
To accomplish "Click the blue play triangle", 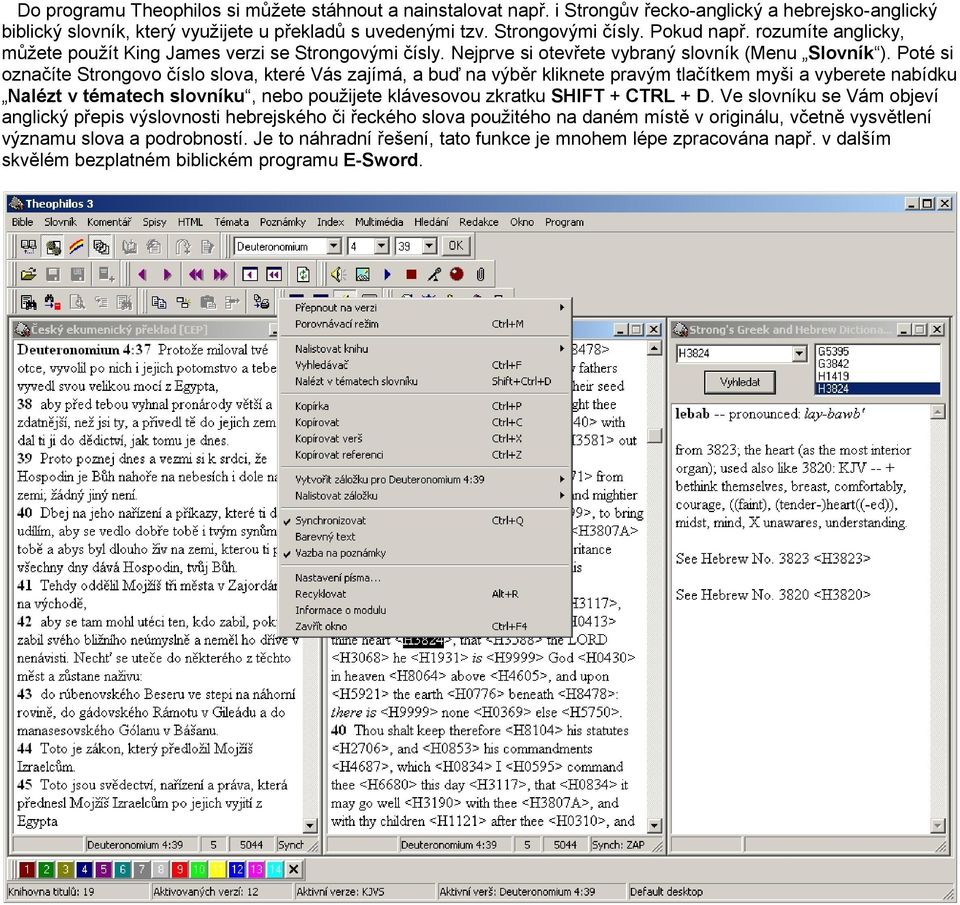I will coord(387,275).
